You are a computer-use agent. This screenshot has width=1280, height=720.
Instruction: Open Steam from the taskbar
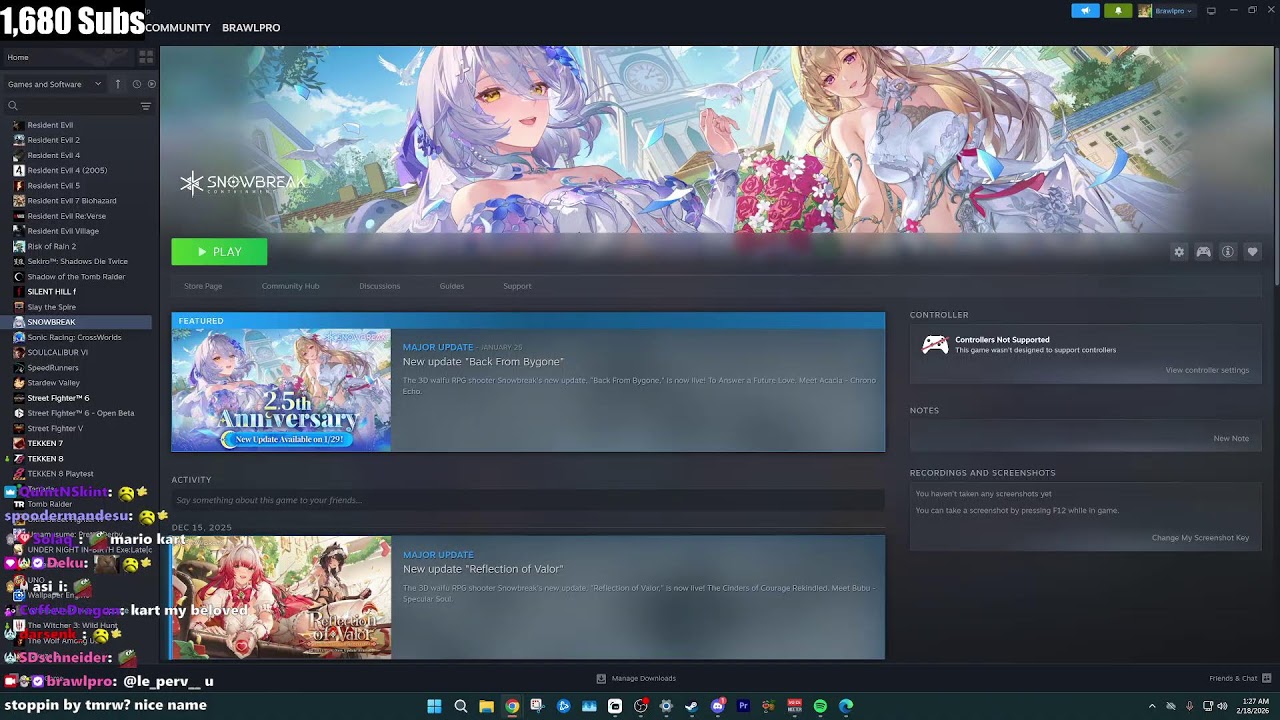(x=691, y=706)
